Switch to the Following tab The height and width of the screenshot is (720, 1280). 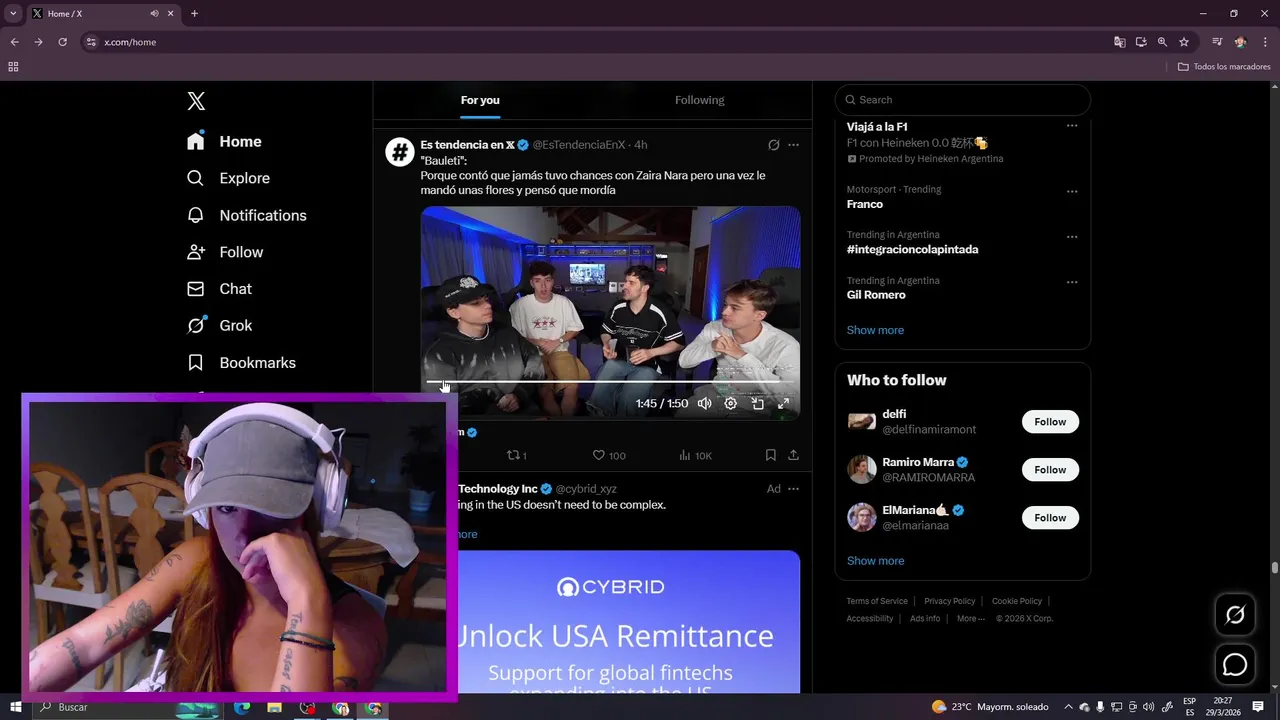pos(699,100)
